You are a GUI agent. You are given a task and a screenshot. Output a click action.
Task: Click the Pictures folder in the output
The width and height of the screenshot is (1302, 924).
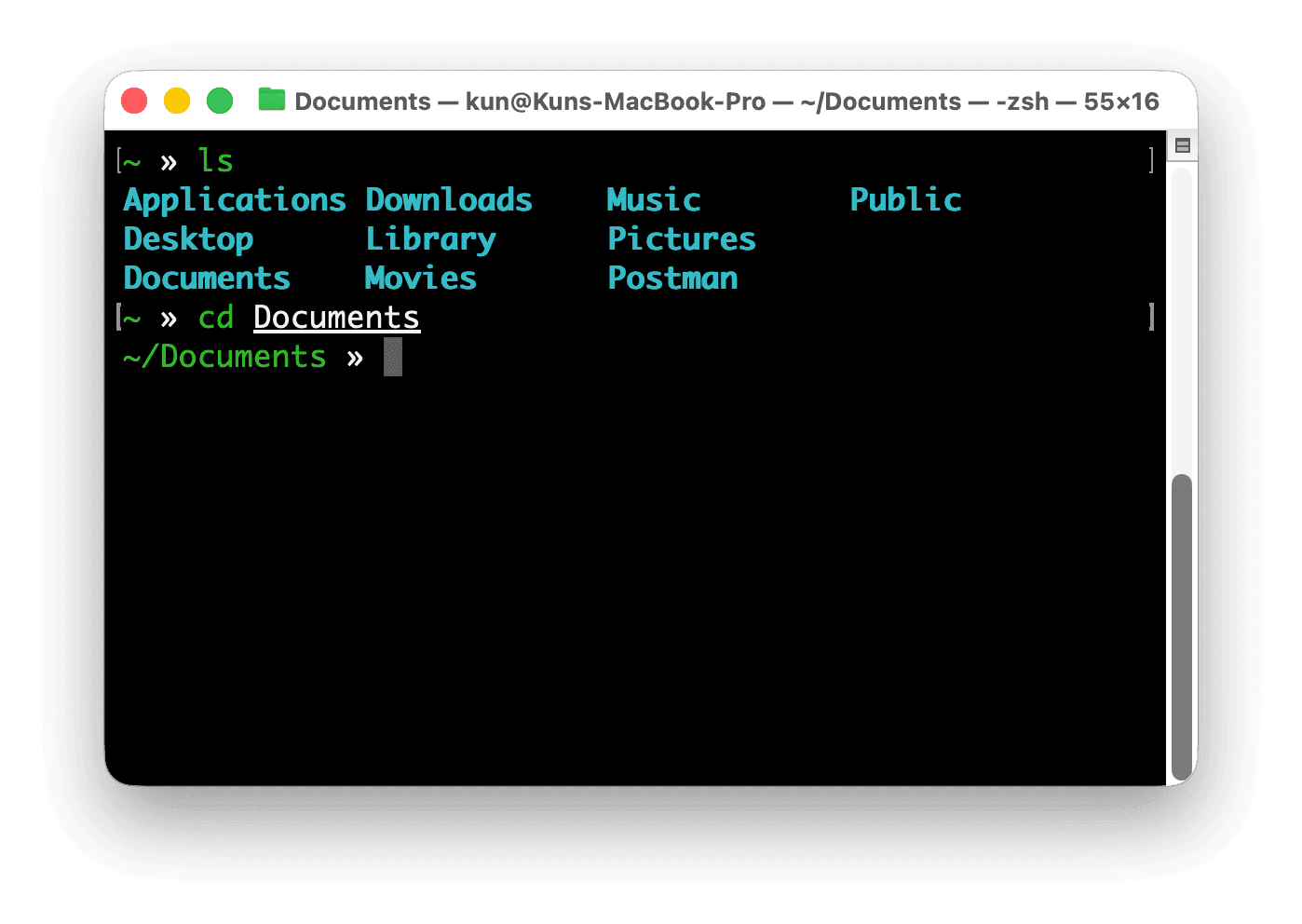681,239
